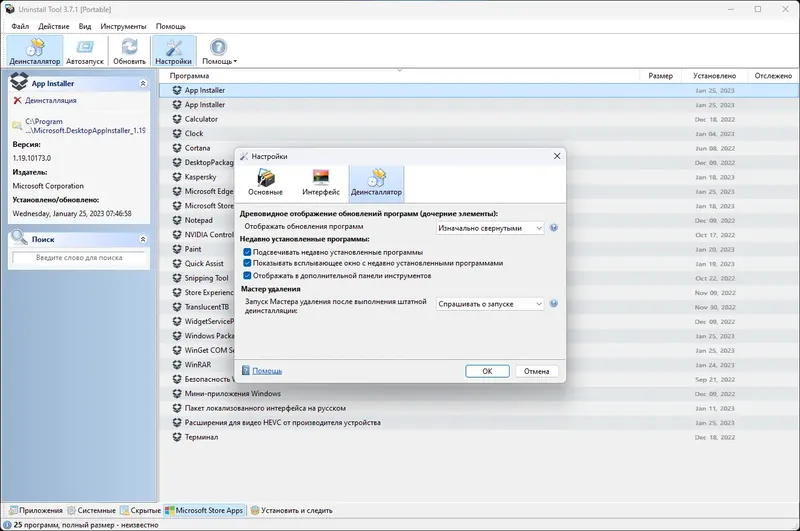Click Calculator row icon
The width and height of the screenshot is (800, 531).
pyautogui.click(x=177, y=119)
